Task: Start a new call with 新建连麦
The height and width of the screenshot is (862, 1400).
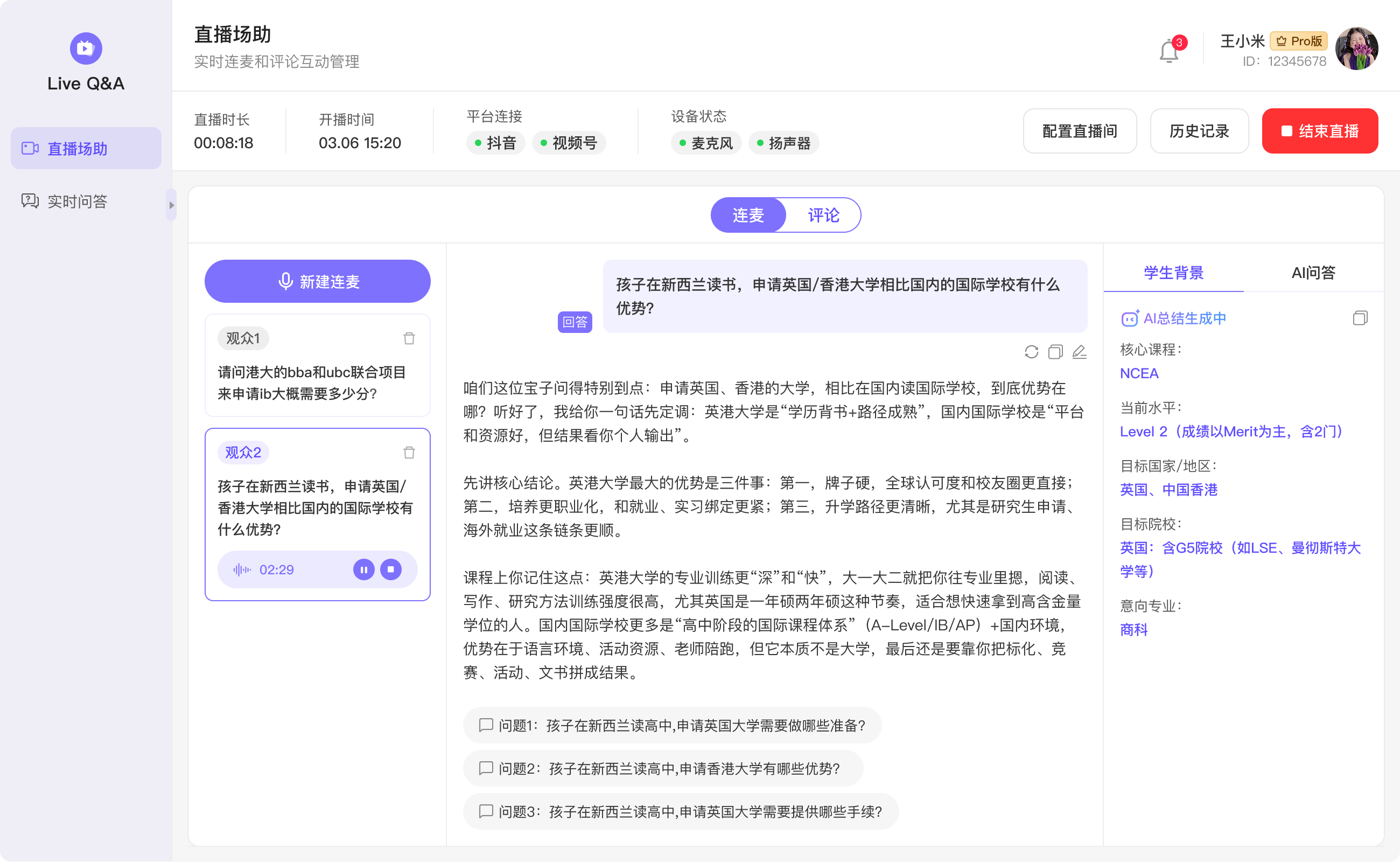Action: (317, 281)
